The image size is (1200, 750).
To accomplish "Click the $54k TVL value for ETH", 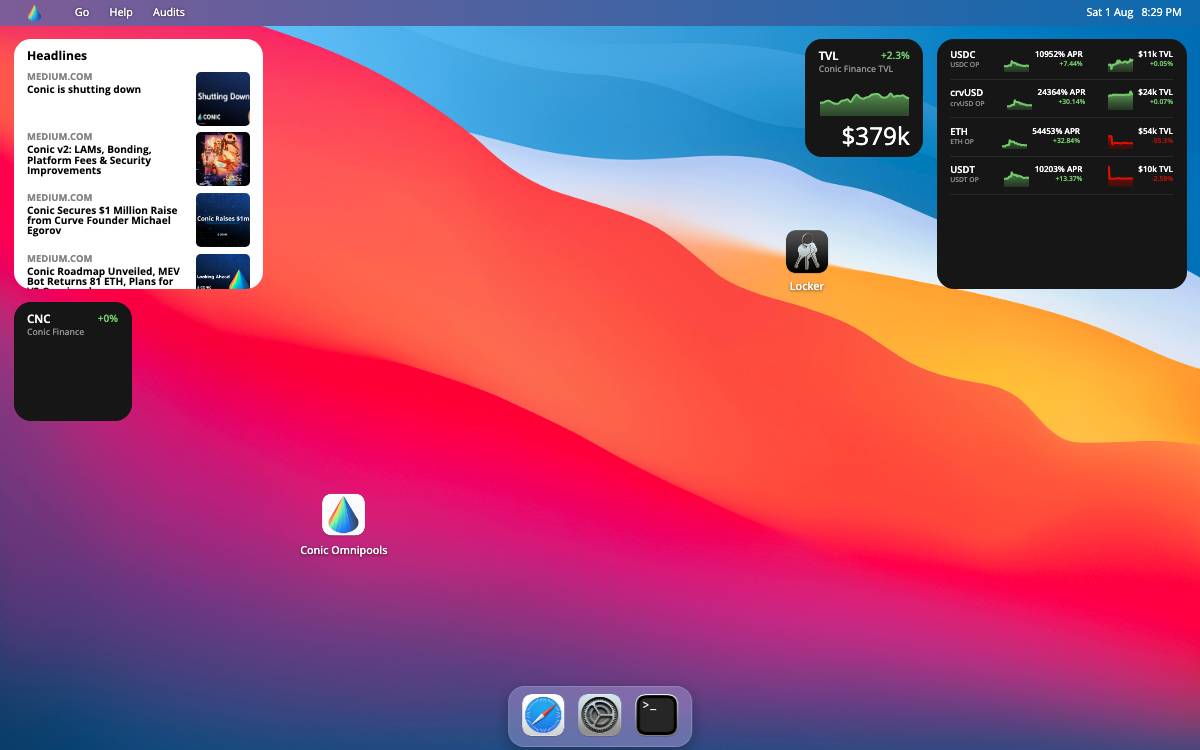I will [x=1155, y=131].
